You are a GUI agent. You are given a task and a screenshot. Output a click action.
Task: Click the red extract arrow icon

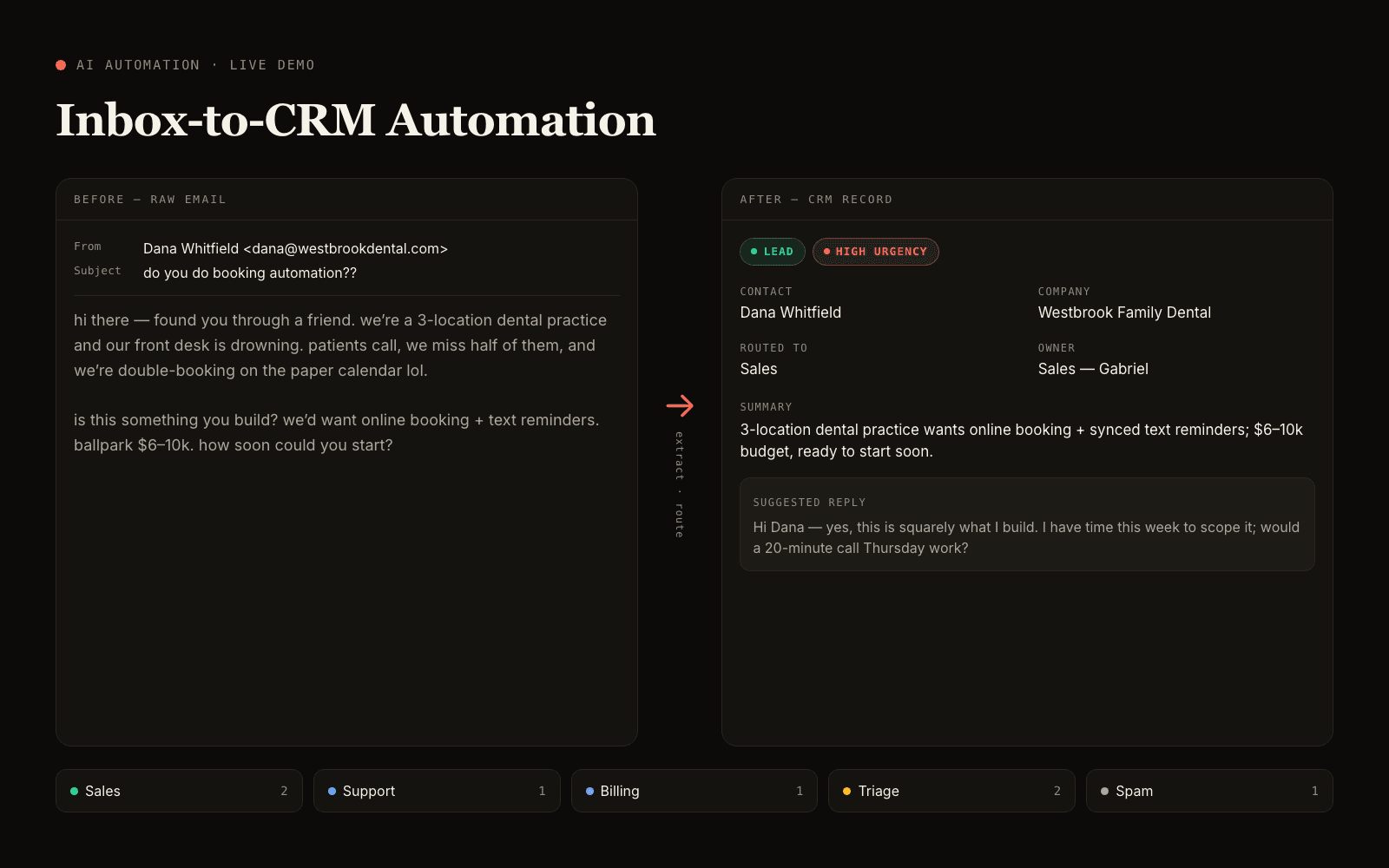[x=680, y=405]
